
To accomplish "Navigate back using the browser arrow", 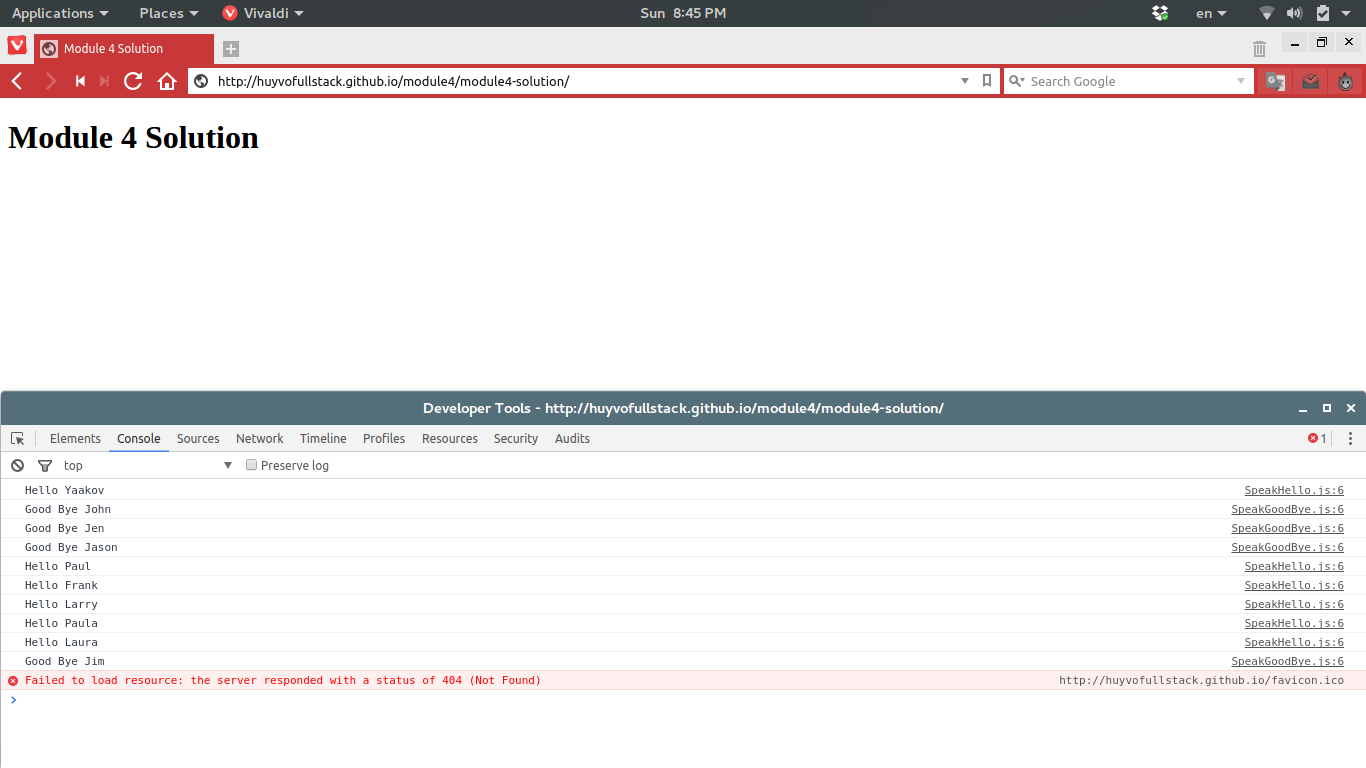I will coord(16,81).
